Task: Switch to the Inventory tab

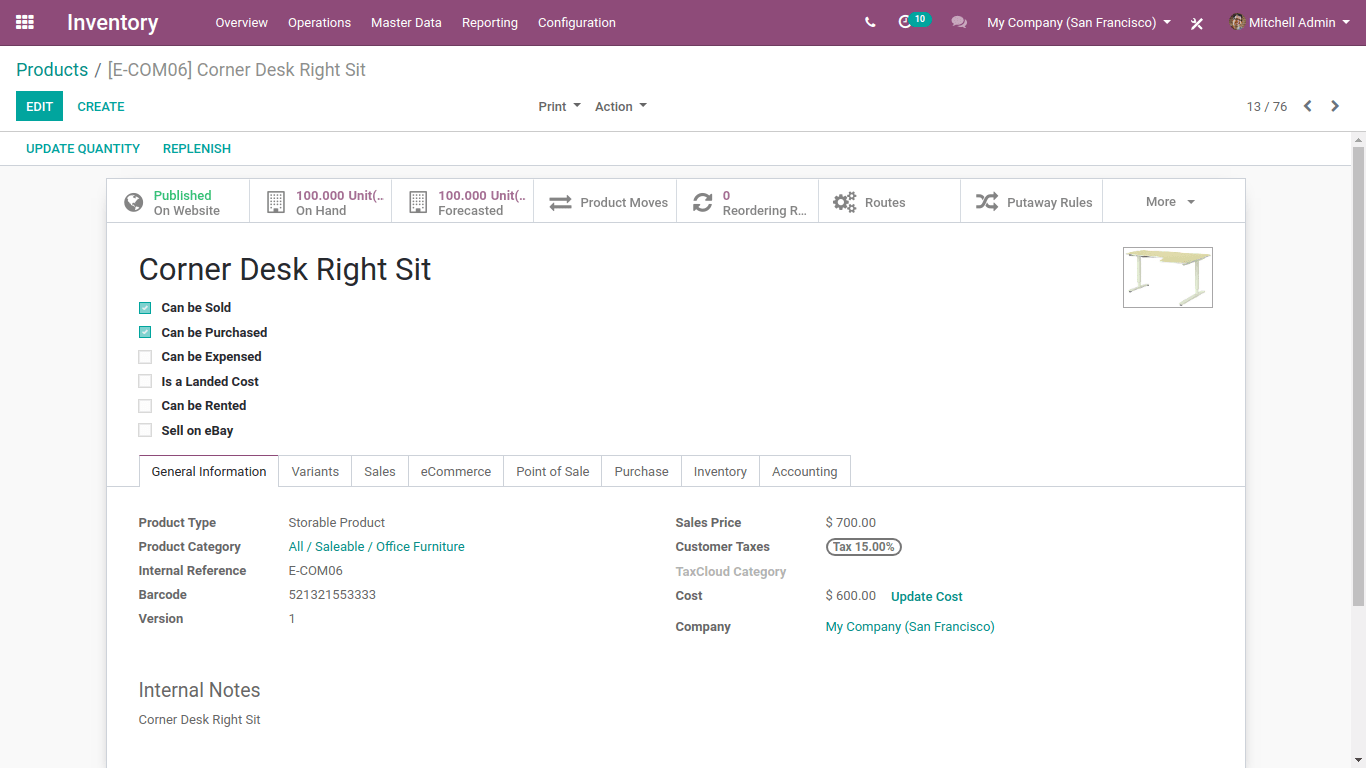Action: 720,471
